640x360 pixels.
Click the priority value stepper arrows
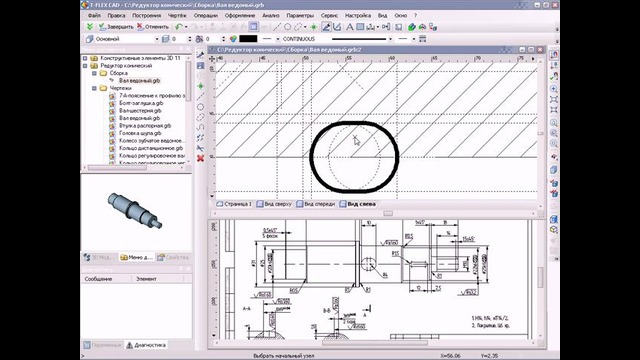coord(223,39)
